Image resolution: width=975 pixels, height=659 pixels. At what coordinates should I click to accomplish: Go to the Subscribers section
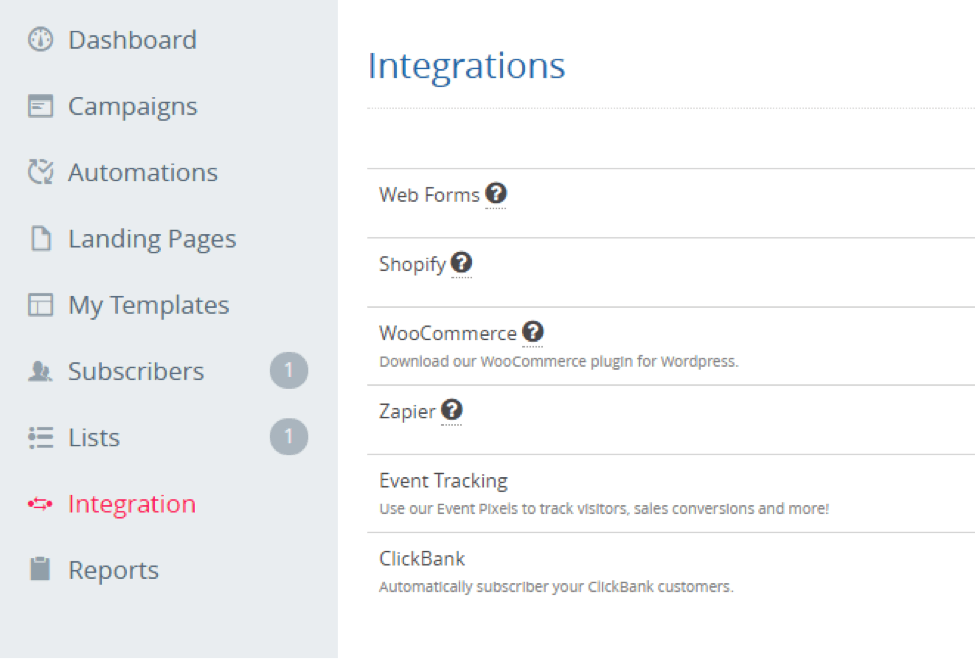pos(136,371)
